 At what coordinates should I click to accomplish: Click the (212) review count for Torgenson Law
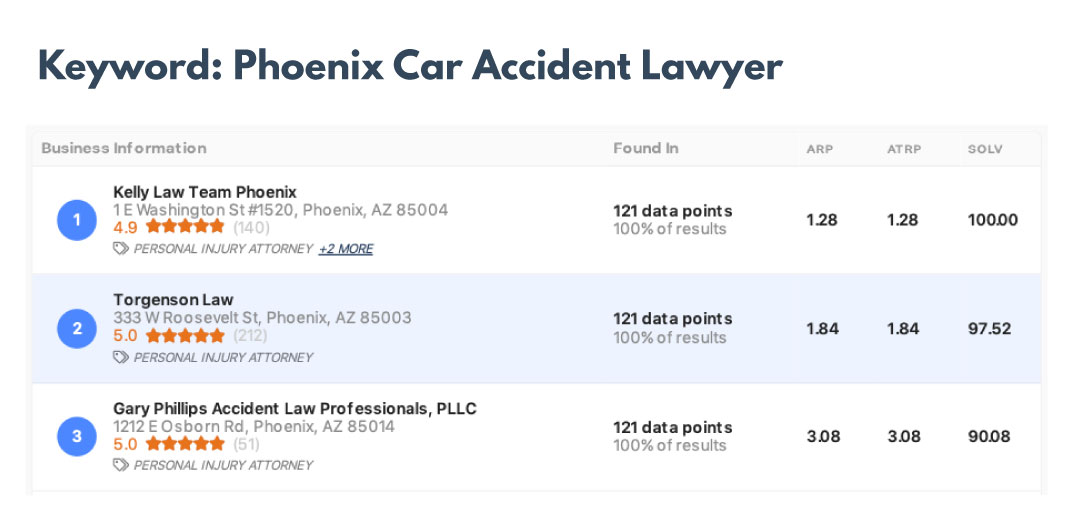251,336
